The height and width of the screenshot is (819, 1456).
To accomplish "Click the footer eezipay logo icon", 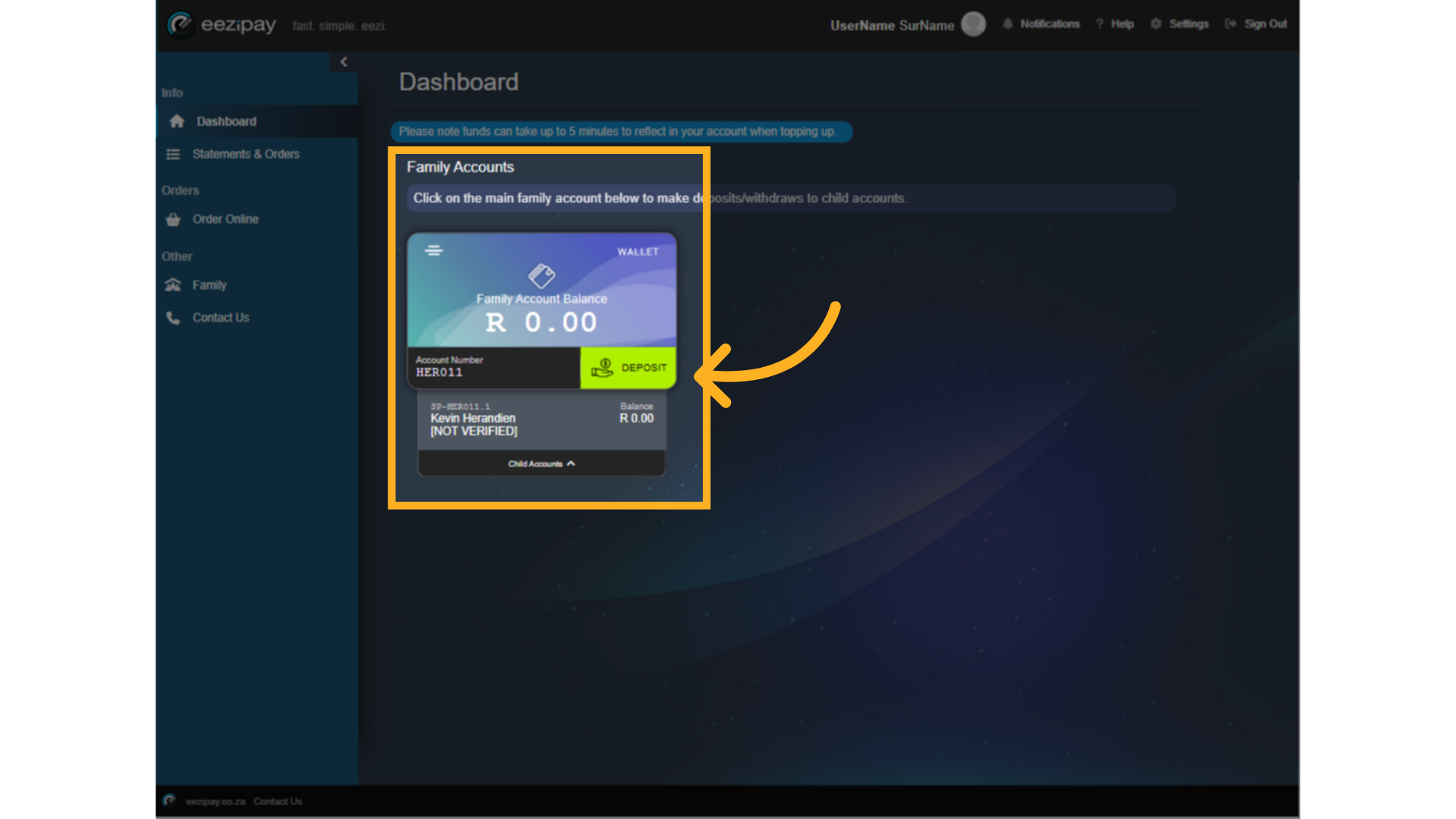I will tap(169, 801).
